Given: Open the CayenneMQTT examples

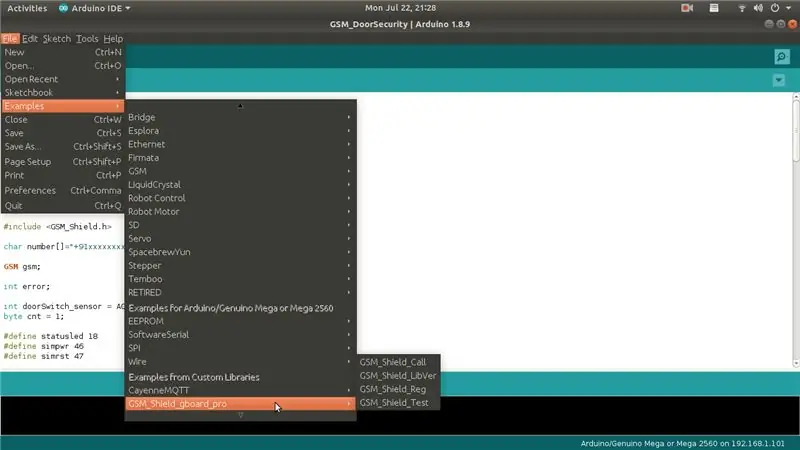Looking at the screenshot, I should [x=240, y=390].
